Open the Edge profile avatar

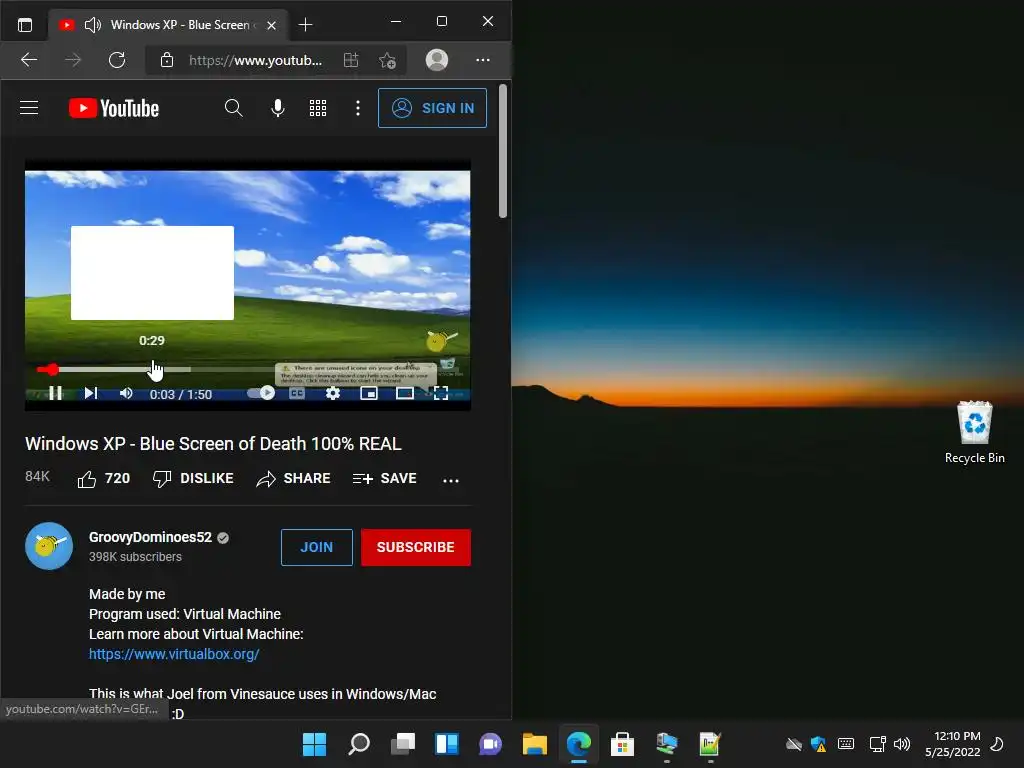pos(437,60)
